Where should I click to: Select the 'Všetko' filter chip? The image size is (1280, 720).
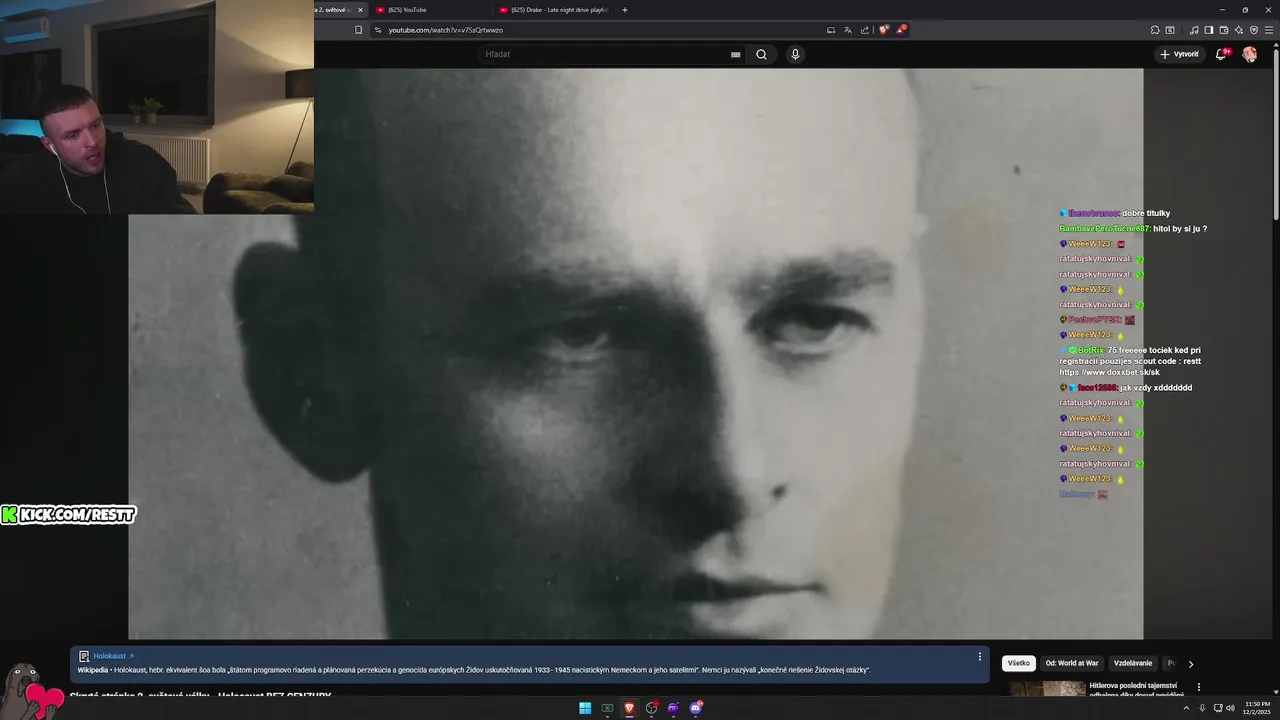[1019, 663]
